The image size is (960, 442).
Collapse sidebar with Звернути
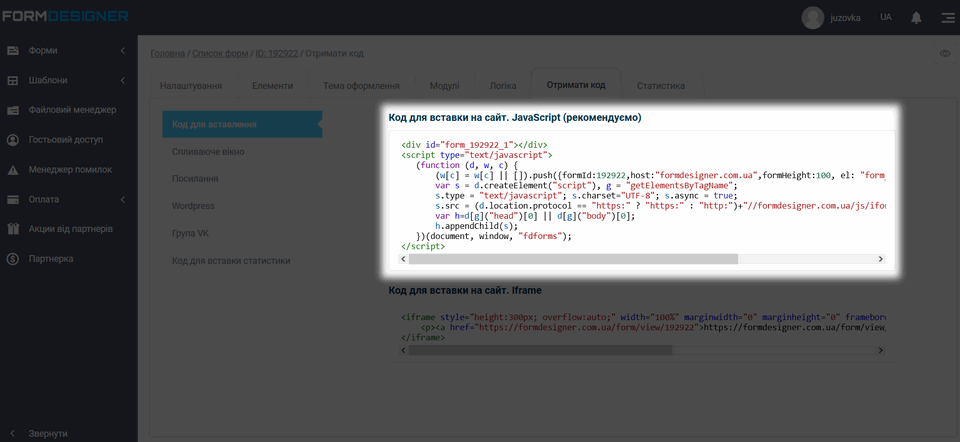click(47, 433)
